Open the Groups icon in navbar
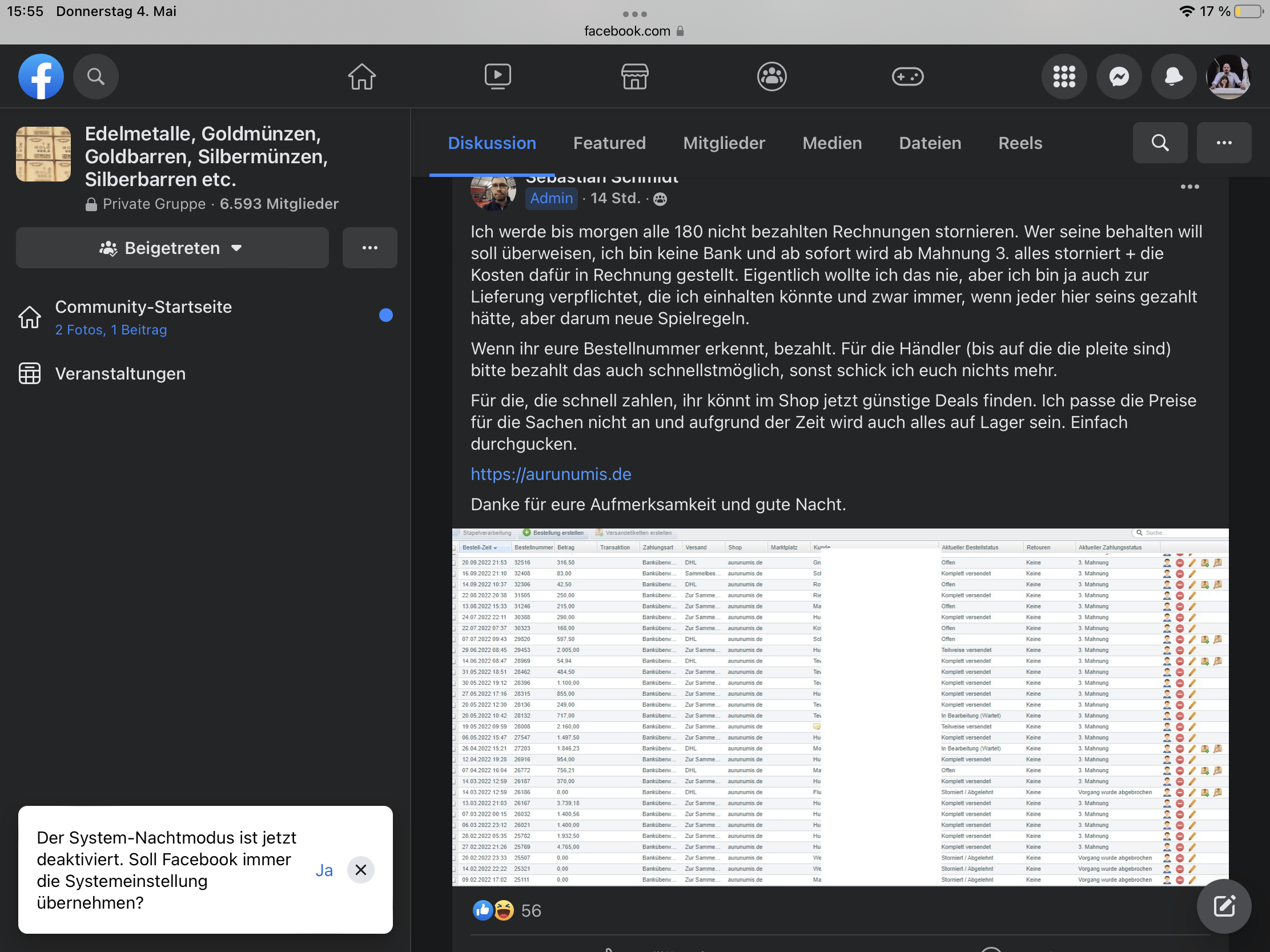Image resolution: width=1270 pixels, height=952 pixels. click(x=771, y=76)
